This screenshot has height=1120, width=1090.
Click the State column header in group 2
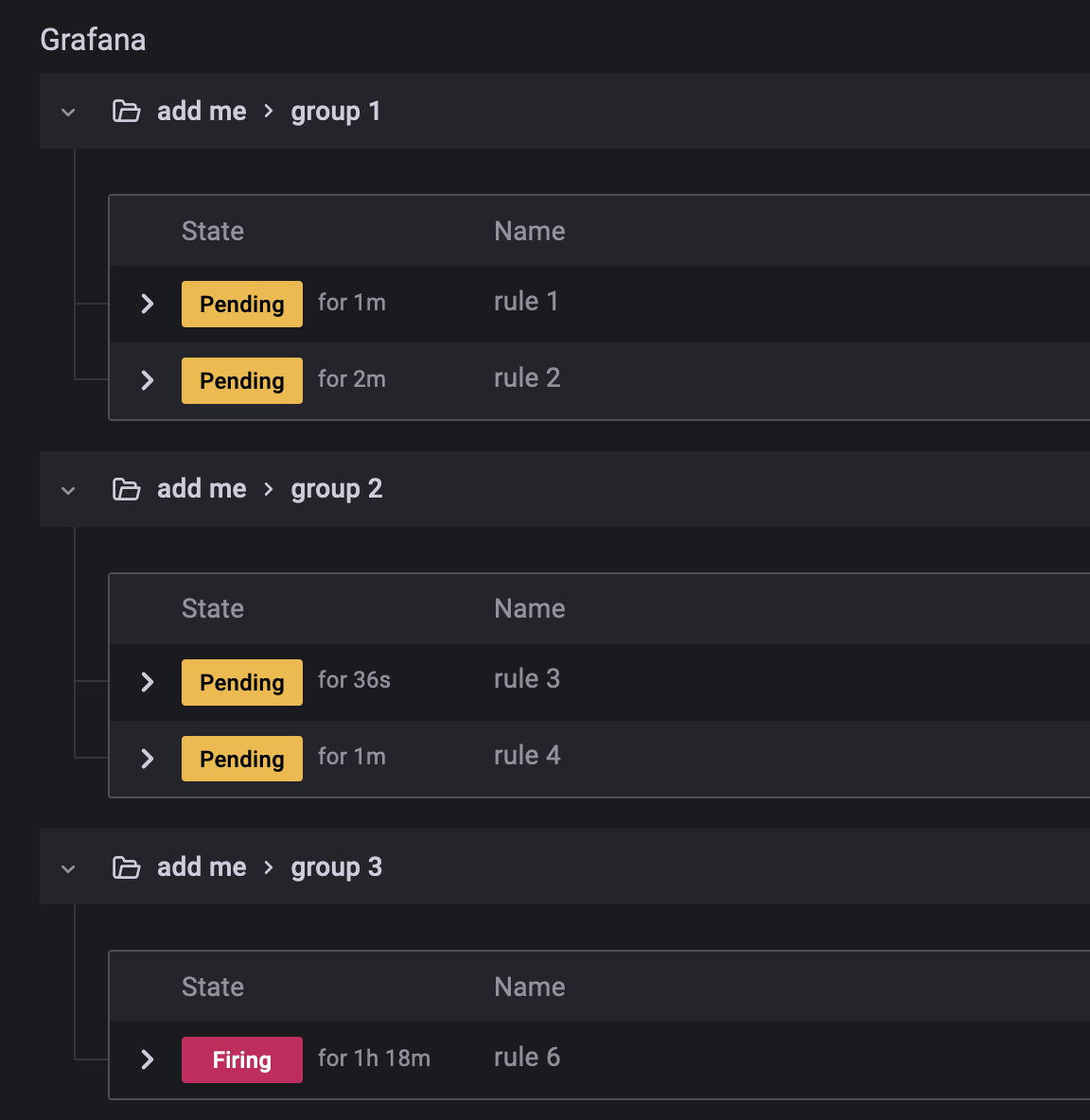(212, 608)
